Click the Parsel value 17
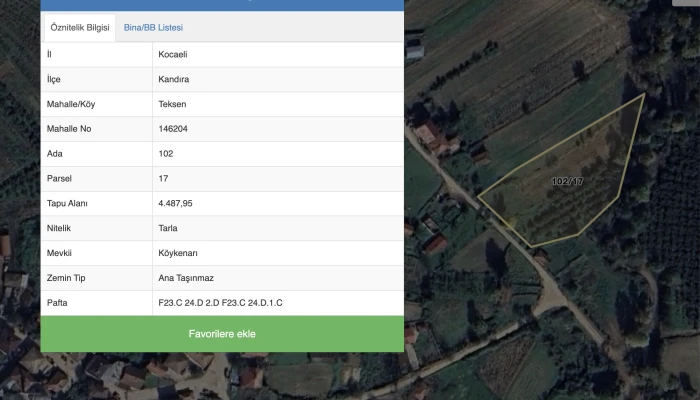Viewport: 700px width, 400px height. (164, 179)
